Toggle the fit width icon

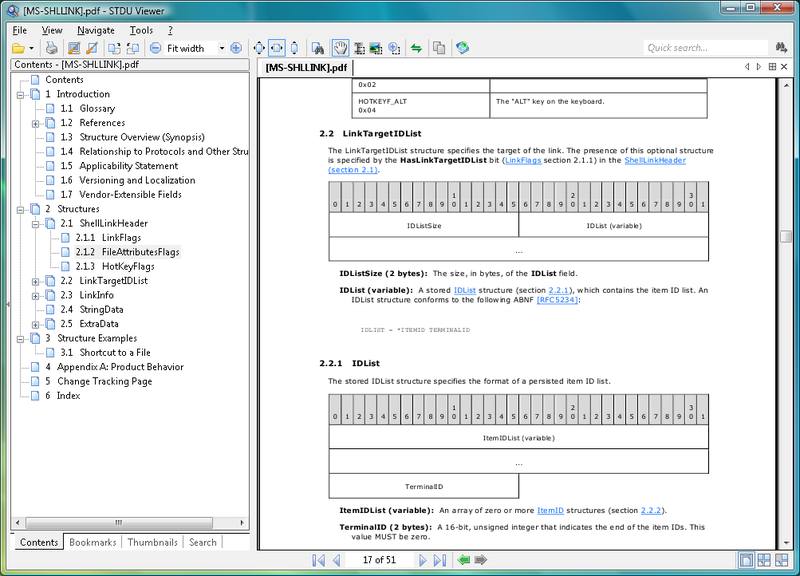[277, 48]
